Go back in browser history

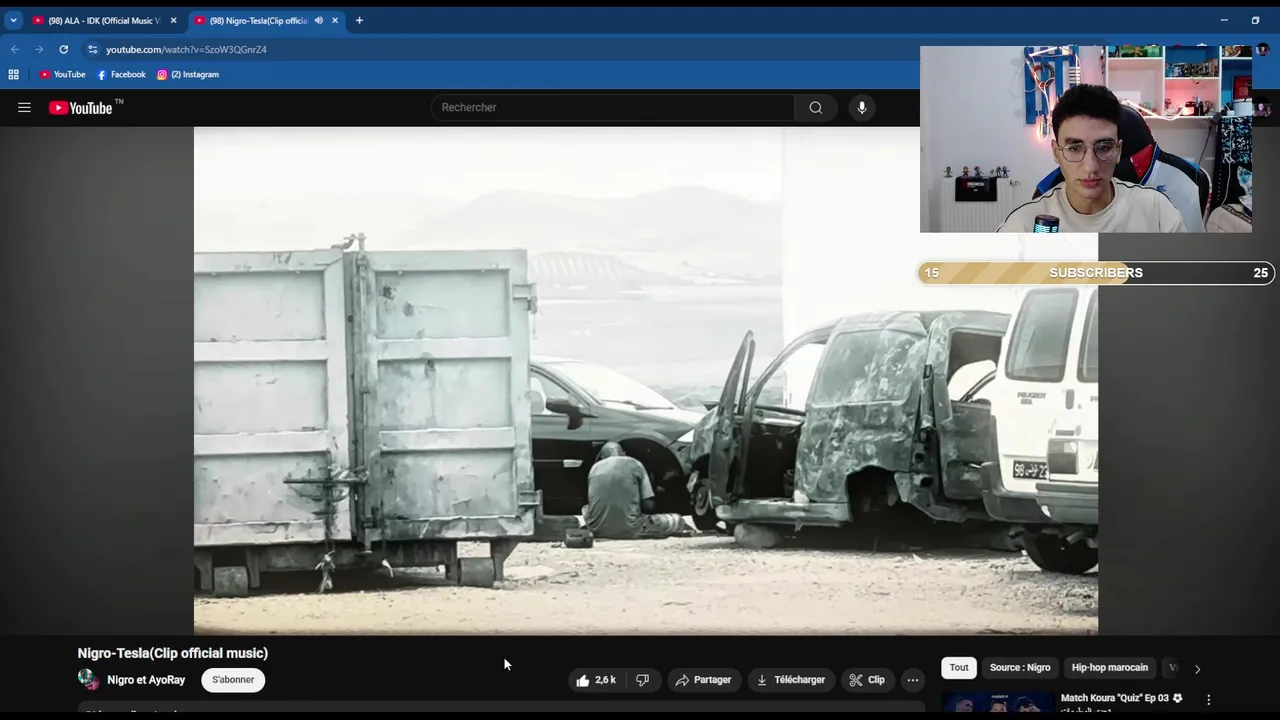15,49
